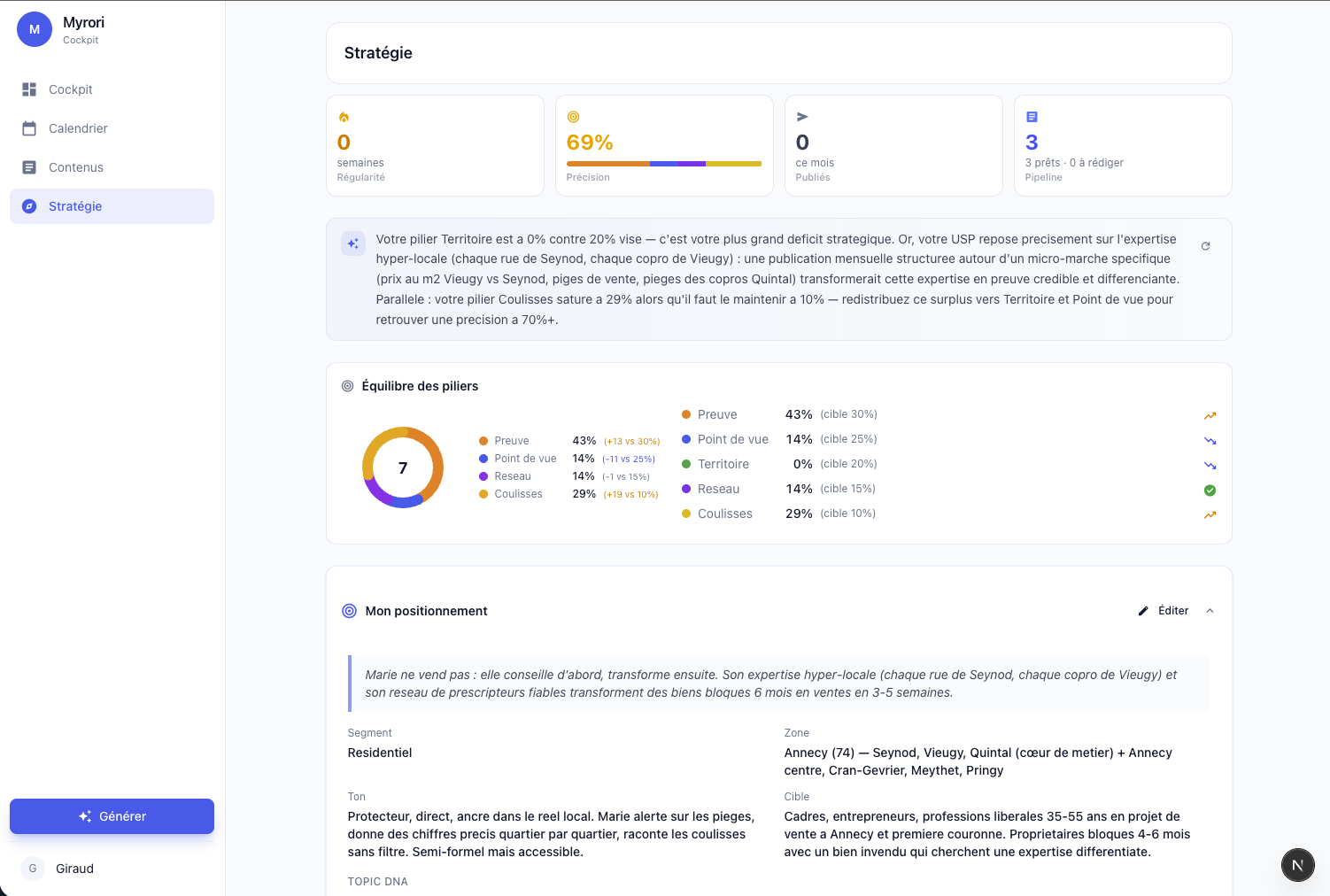The width and height of the screenshot is (1330, 896).
Task: Click the downward trend arrow for Territoire
Action: point(1210,466)
